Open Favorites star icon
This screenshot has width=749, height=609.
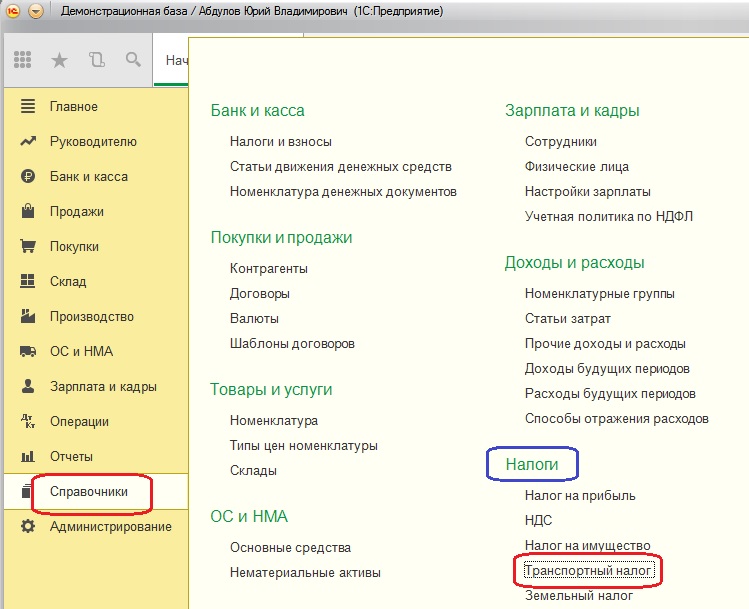[x=59, y=60]
